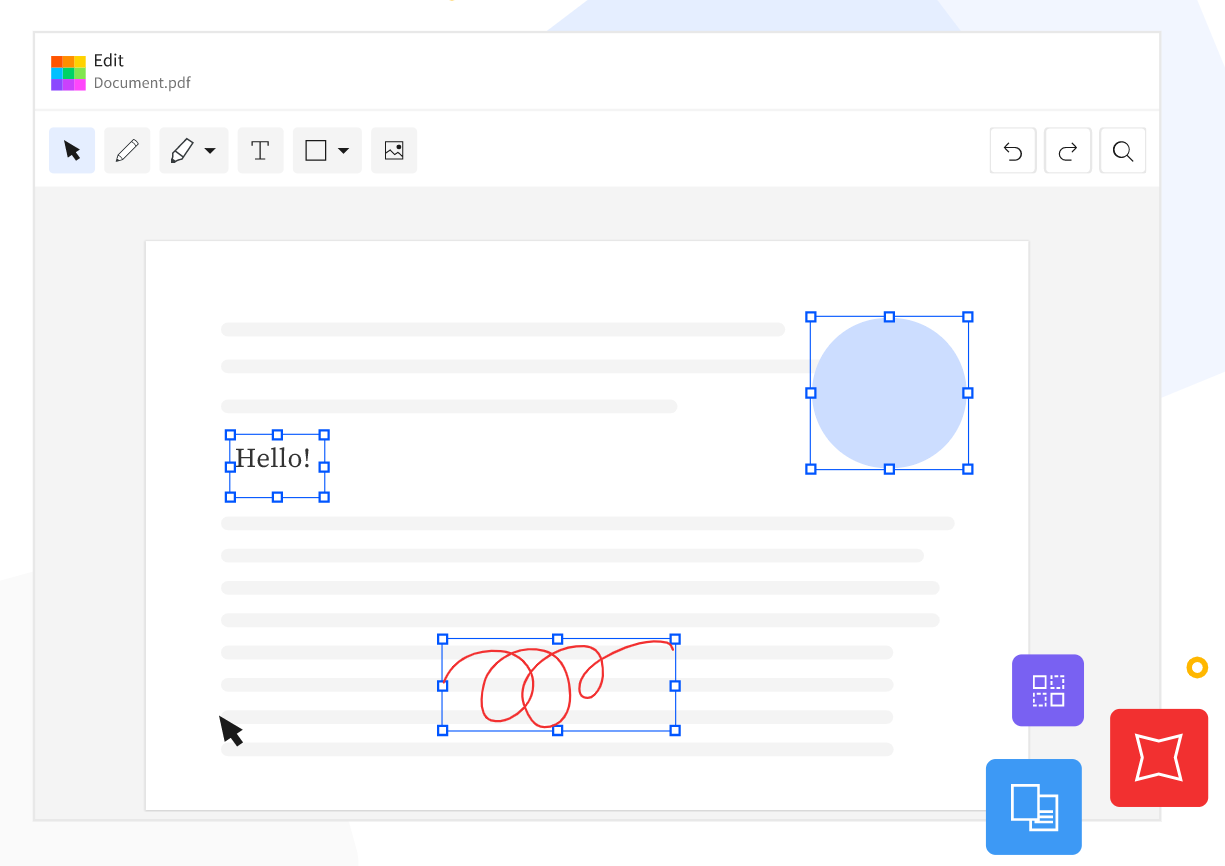The height and width of the screenshot is (866, 1225).
Task: Select the Text tool
Action: [260, 151]
